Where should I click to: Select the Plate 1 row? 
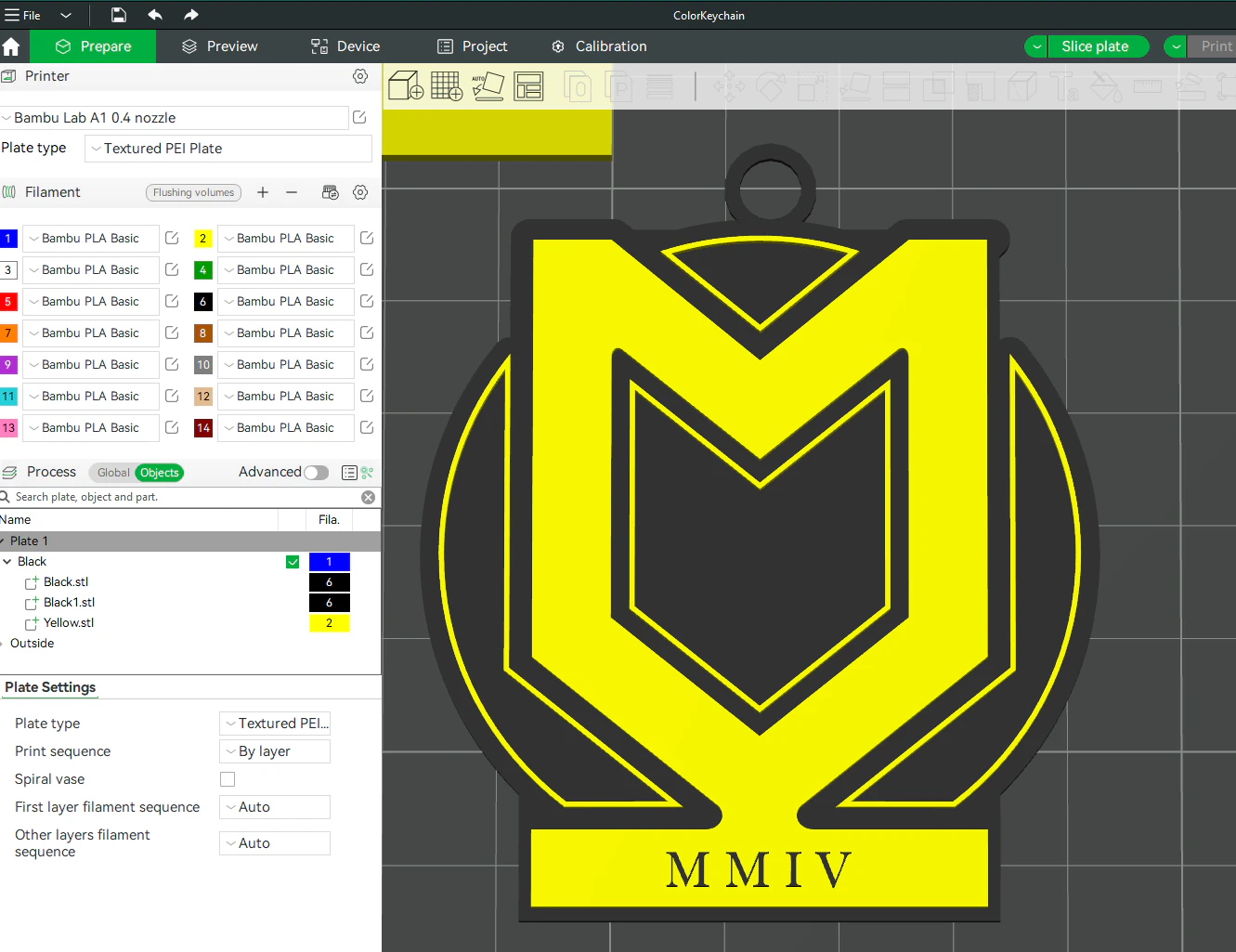190,541
